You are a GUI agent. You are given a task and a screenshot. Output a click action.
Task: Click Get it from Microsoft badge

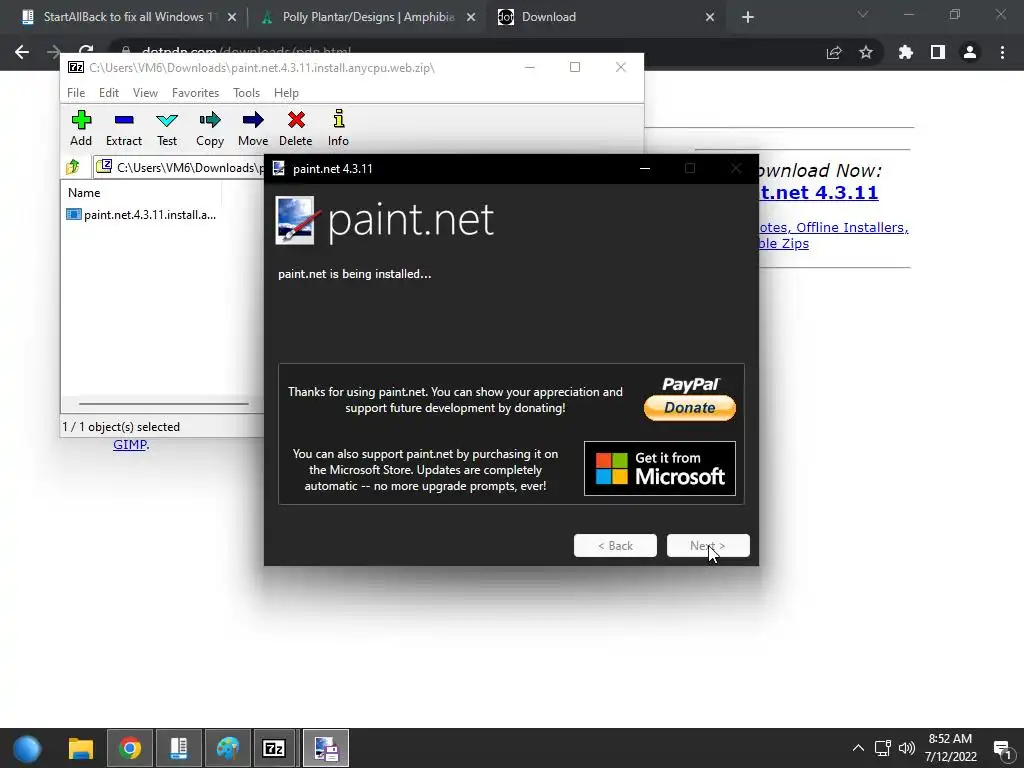[660, 468]
